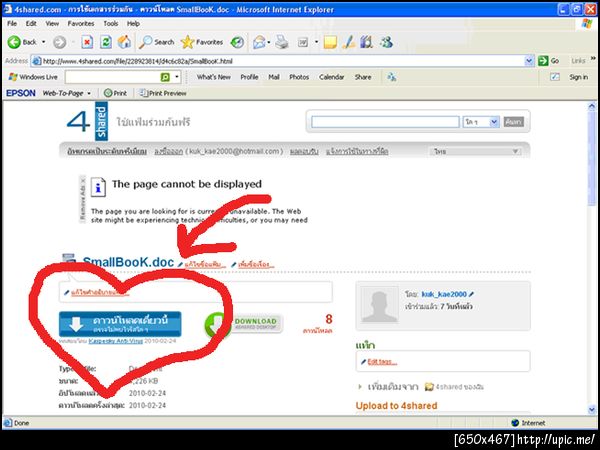The width and height of the screenshot is (600, 450).
Task: Open the Search pane in the toolbar
Action: tap(157, 42)
